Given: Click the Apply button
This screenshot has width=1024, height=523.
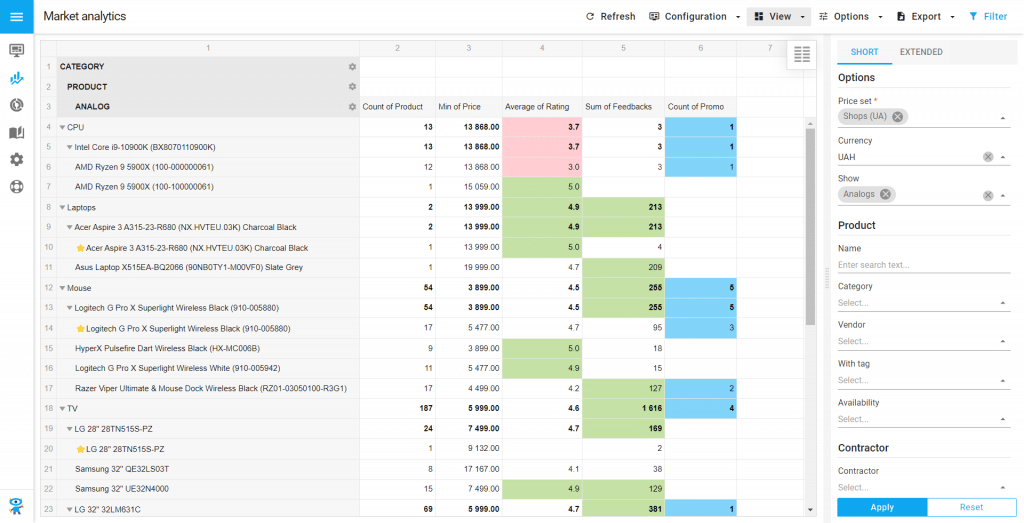Looking at the screenshot, I should pos(882,507).
